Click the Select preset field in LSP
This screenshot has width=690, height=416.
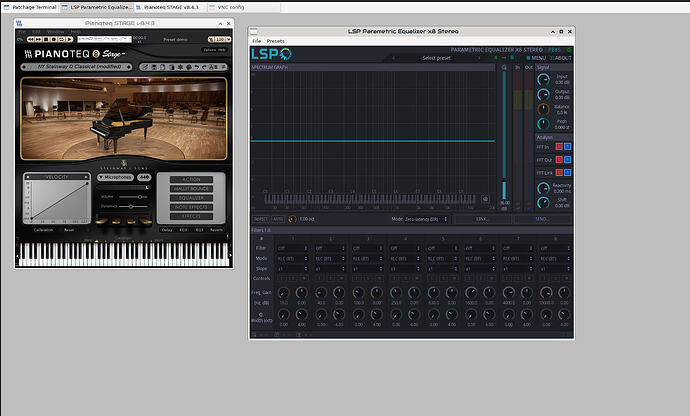pyautogui.click(x=437, y=58)
